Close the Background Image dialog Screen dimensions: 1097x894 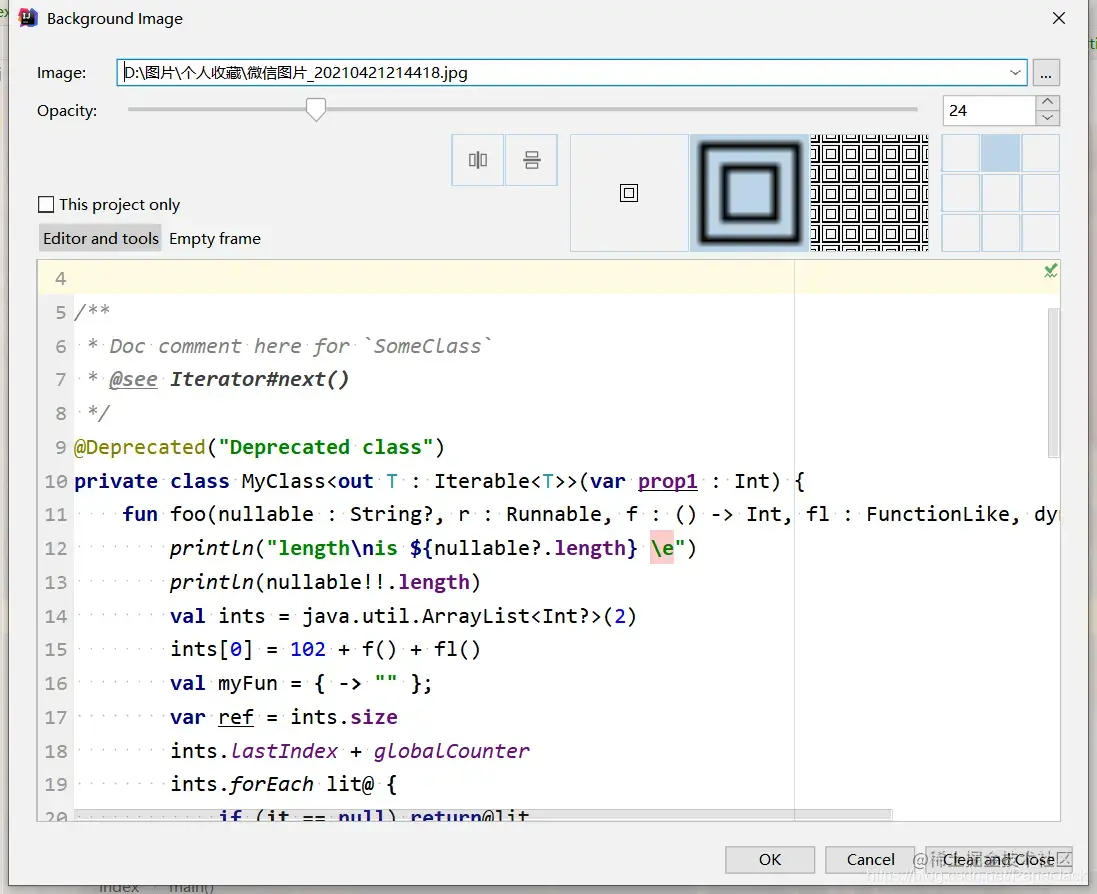coord(1059,18)
